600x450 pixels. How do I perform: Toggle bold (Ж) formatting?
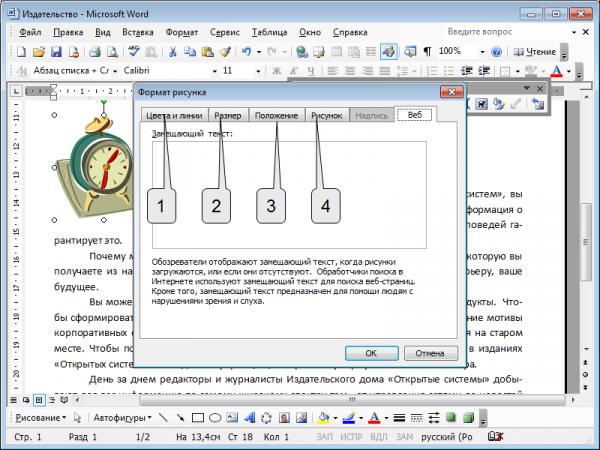[276, 71]
